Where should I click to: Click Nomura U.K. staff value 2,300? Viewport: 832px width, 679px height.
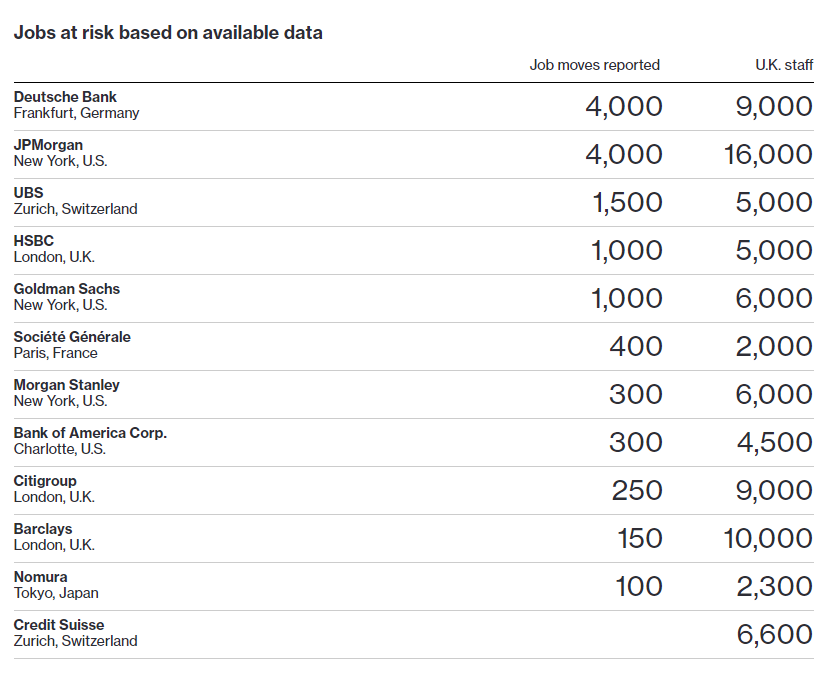pos(775,586)
